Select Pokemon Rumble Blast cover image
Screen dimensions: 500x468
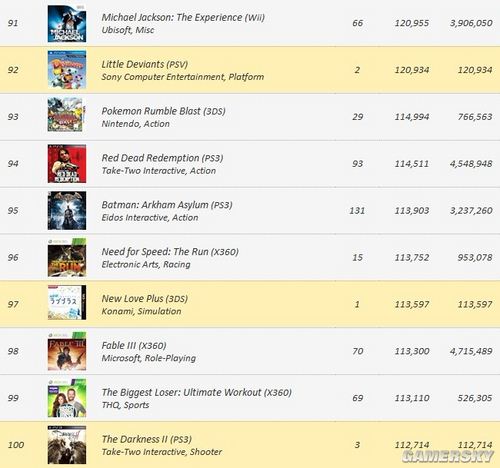click(67, 114)
